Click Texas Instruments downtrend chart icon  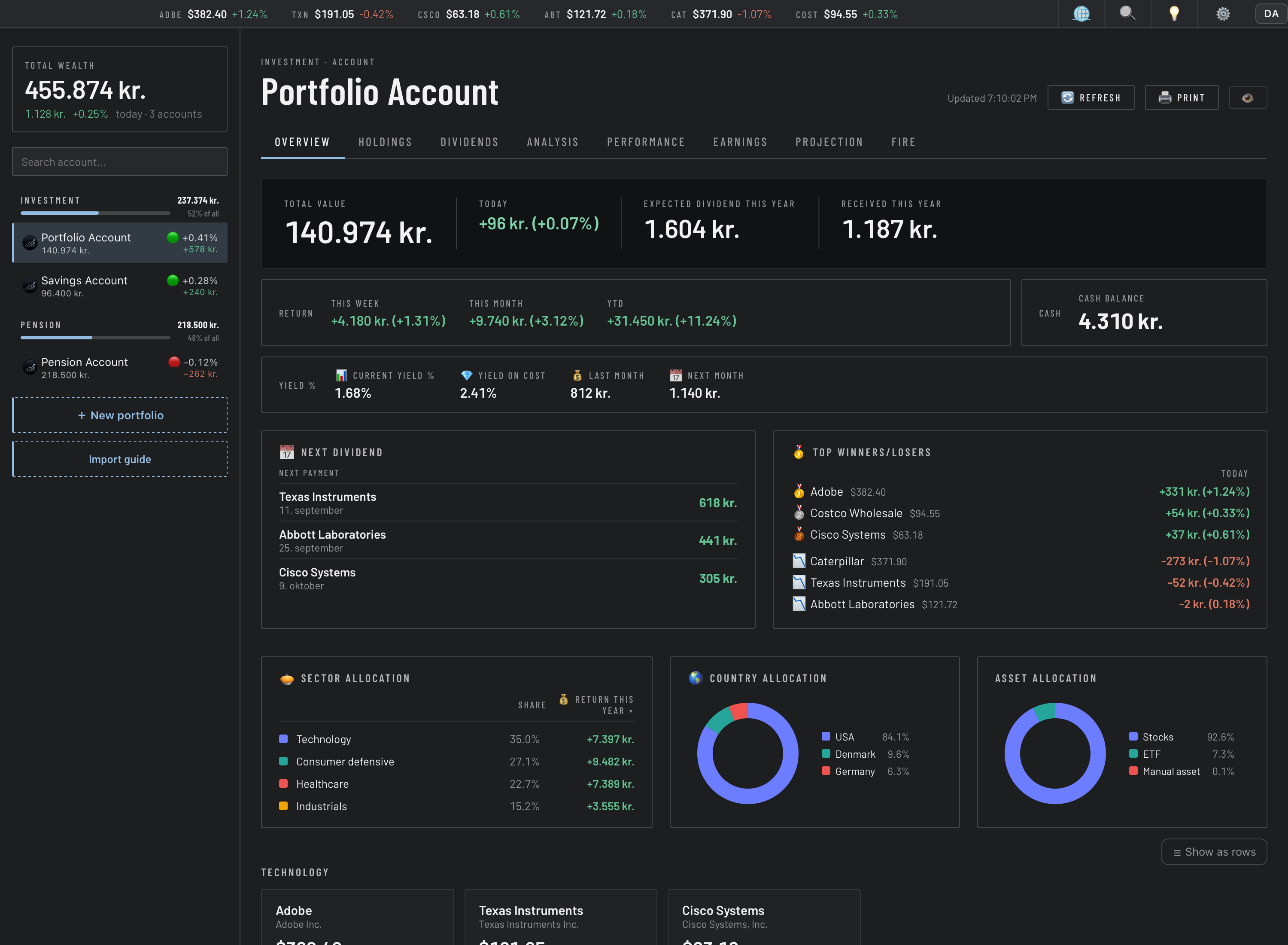point(799,582)
